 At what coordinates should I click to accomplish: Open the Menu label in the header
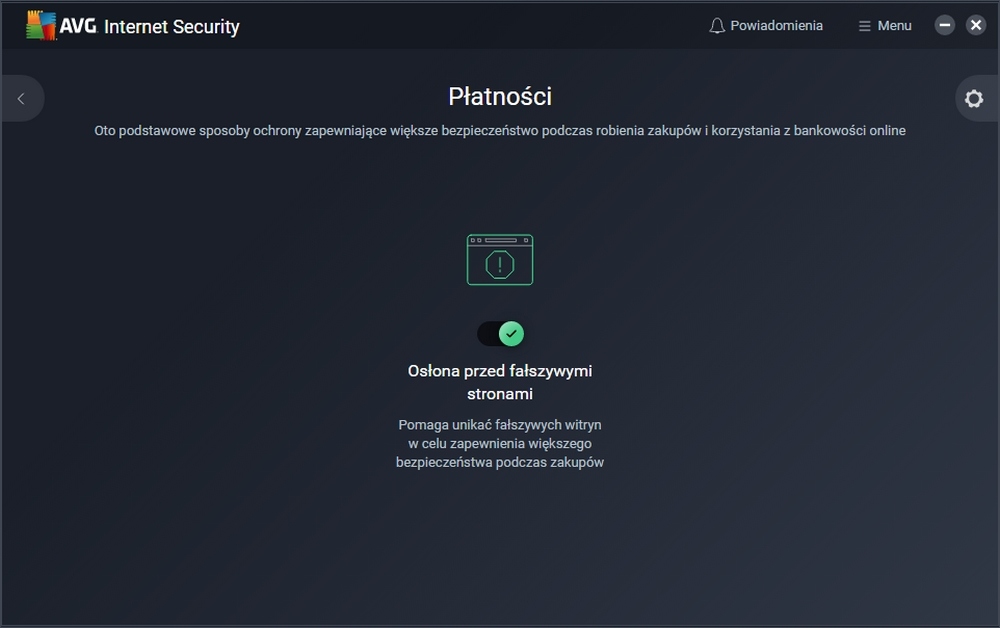tap(894, 26)
